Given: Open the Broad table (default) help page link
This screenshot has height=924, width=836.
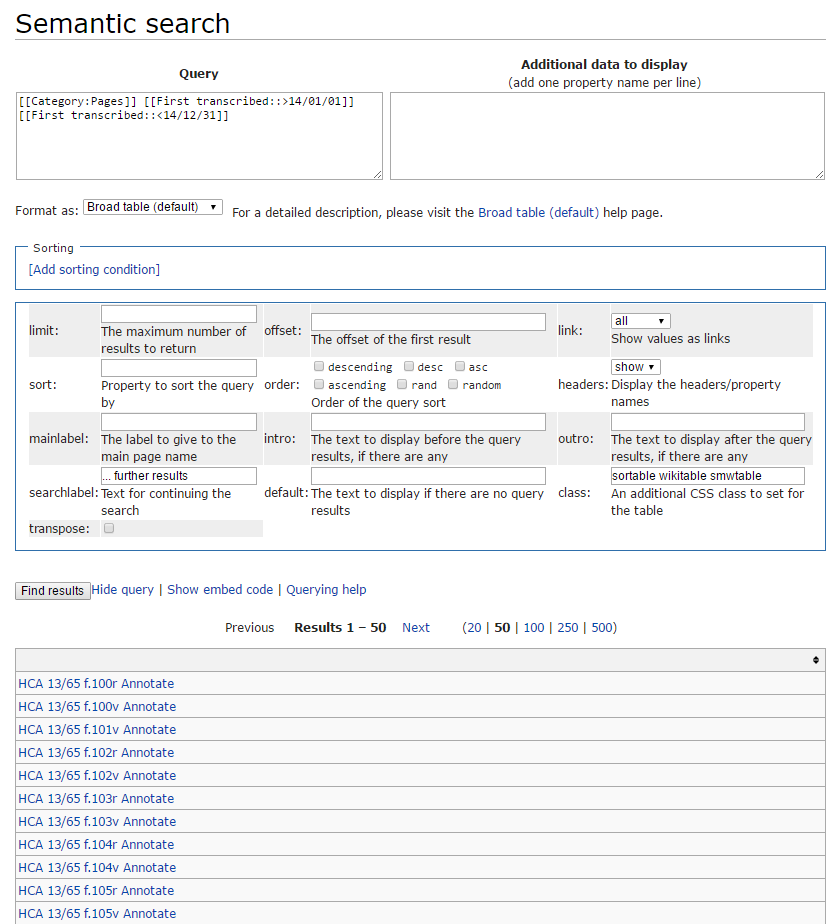Looking at the screenshot, I should (x=538, y=212).
